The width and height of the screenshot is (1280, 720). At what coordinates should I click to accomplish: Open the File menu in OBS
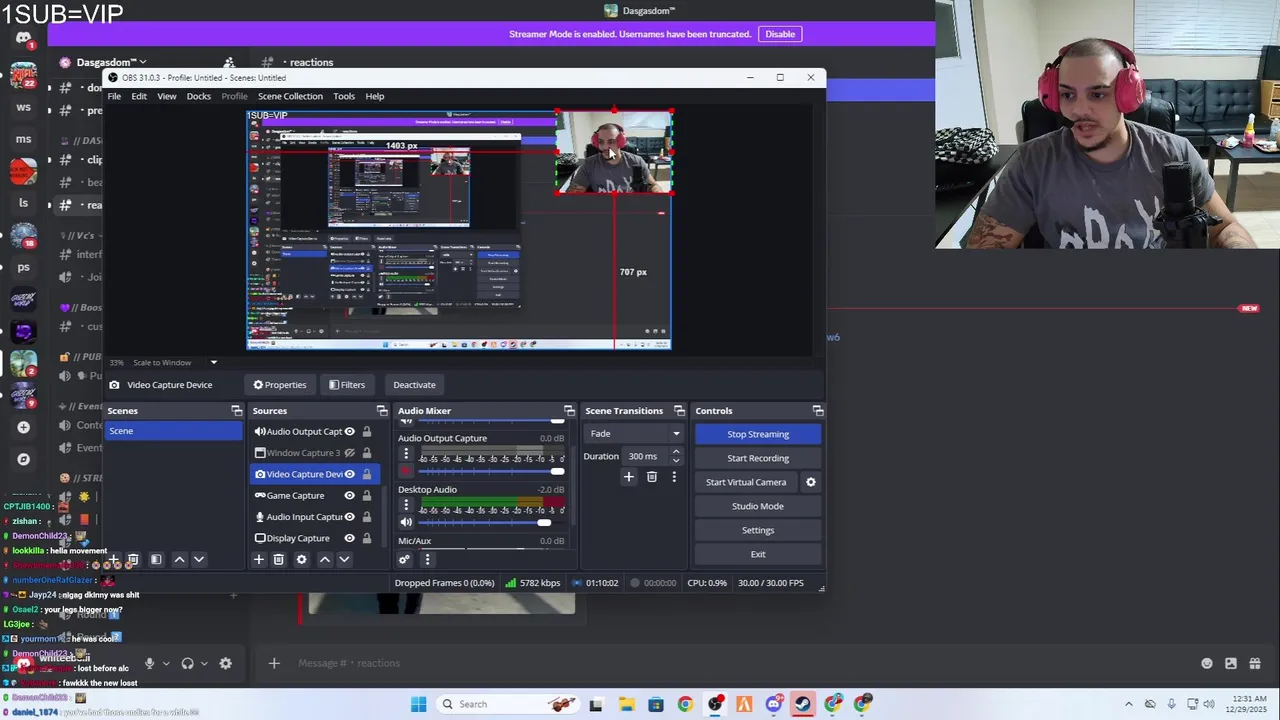pyautogui.click(x=114, y=96)
